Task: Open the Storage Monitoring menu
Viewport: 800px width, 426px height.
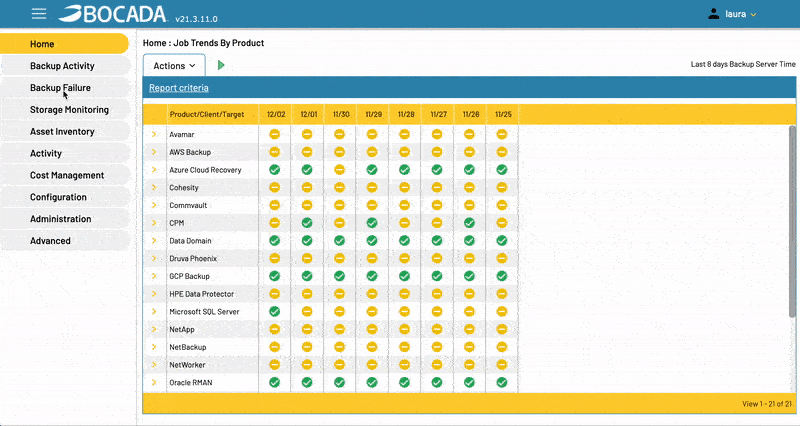Action: (x=64, y=110)
